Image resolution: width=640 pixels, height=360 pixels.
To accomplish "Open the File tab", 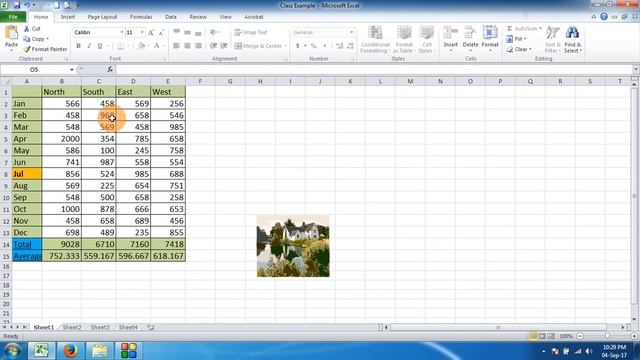I will click(13, 17).
